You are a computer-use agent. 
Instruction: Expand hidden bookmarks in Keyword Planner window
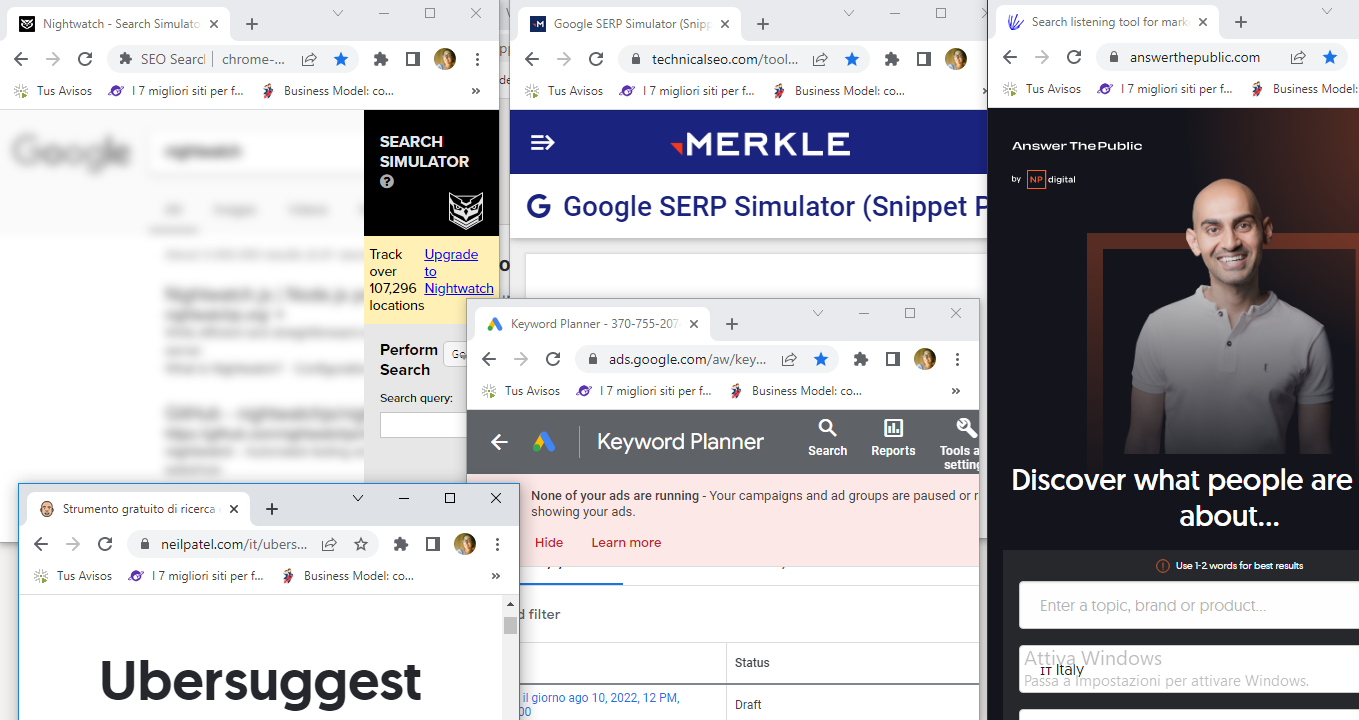(955, 391)
